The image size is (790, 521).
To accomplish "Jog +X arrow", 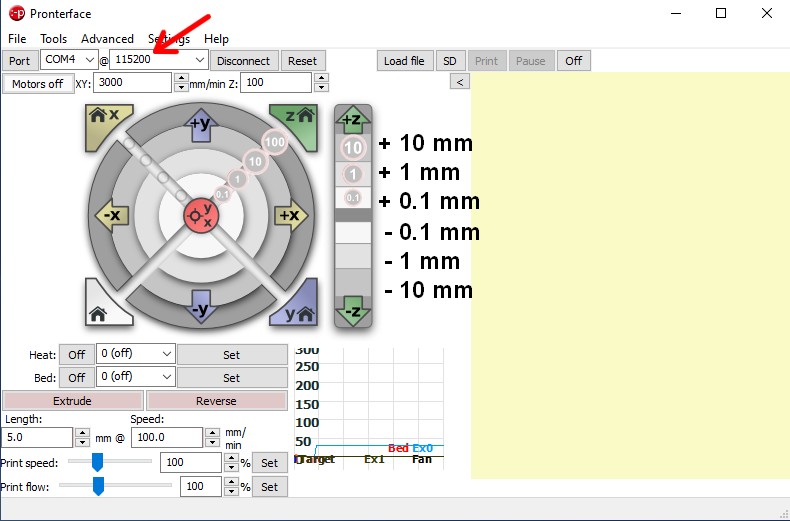I will (291, 215).
